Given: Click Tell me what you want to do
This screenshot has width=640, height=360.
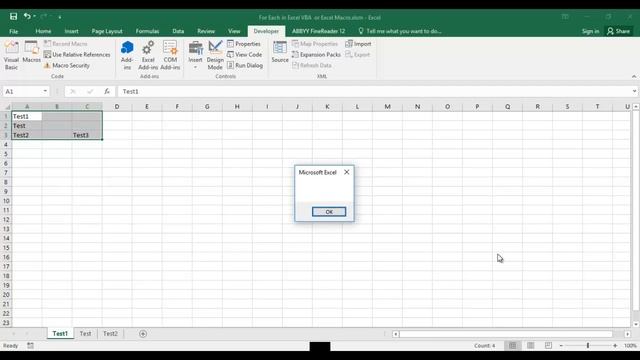Looking at the screenshot, I should (x=400, y=31).
